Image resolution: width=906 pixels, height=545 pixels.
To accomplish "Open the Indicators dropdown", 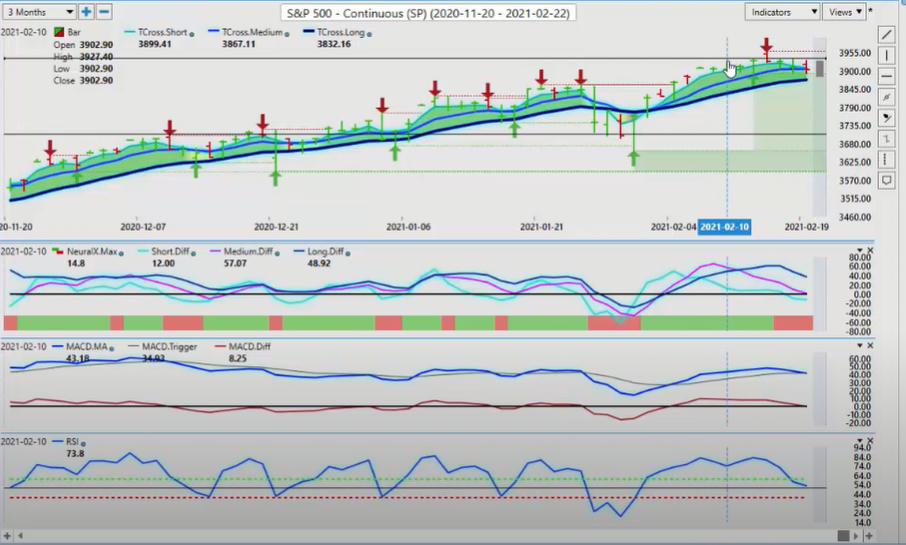I will pyautogui.click(x=782, y=12).
